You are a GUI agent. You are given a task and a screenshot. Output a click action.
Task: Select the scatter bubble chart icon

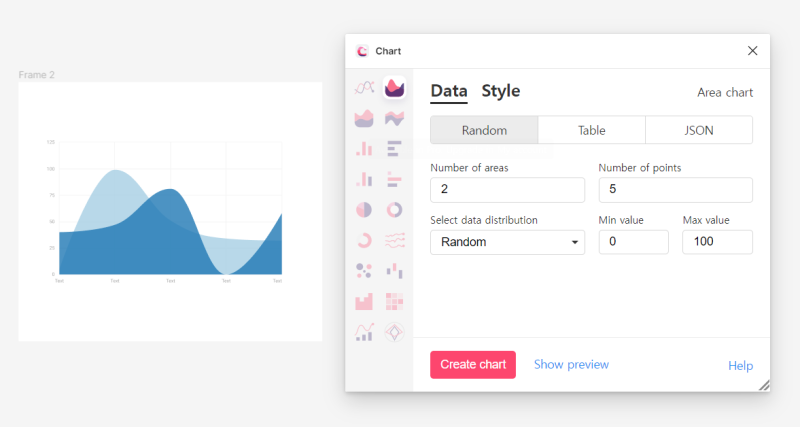click(x=364, y=271)
